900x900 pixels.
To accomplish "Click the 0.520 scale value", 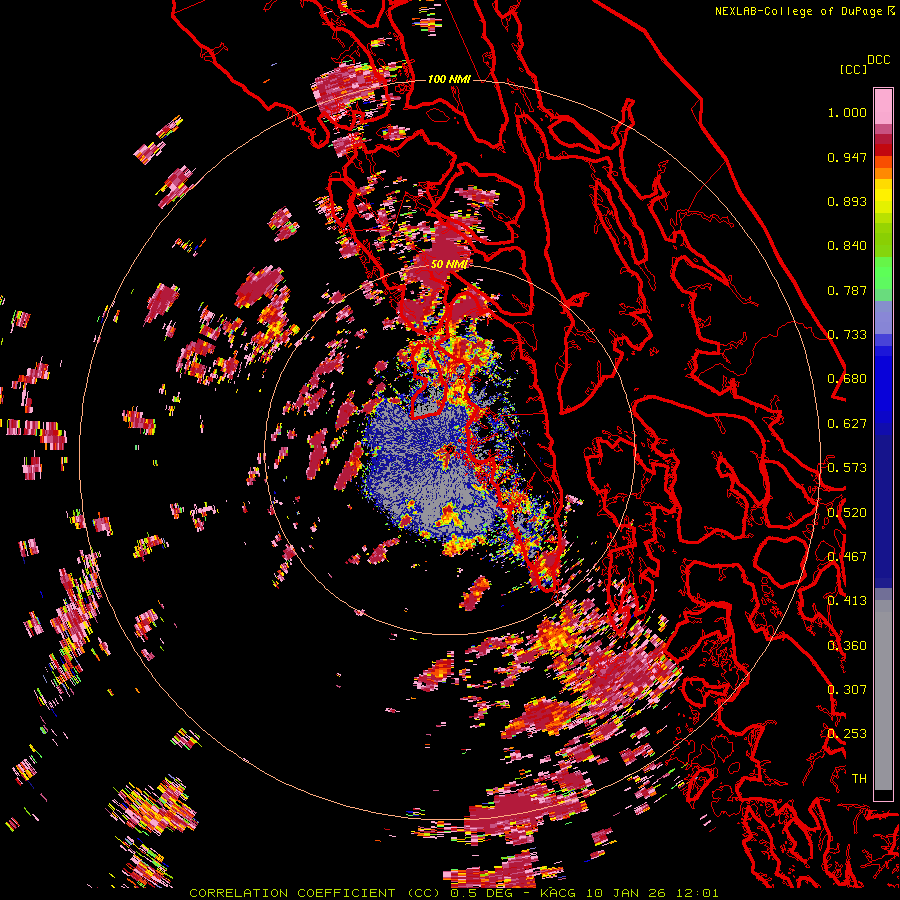I will (847, 513).
